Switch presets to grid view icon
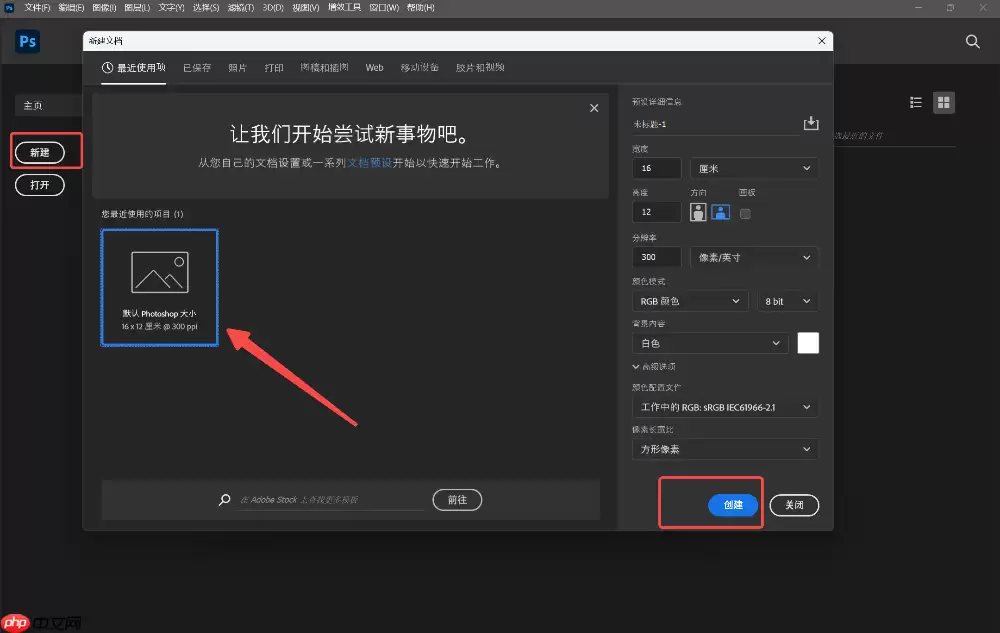 click(944, 101)
